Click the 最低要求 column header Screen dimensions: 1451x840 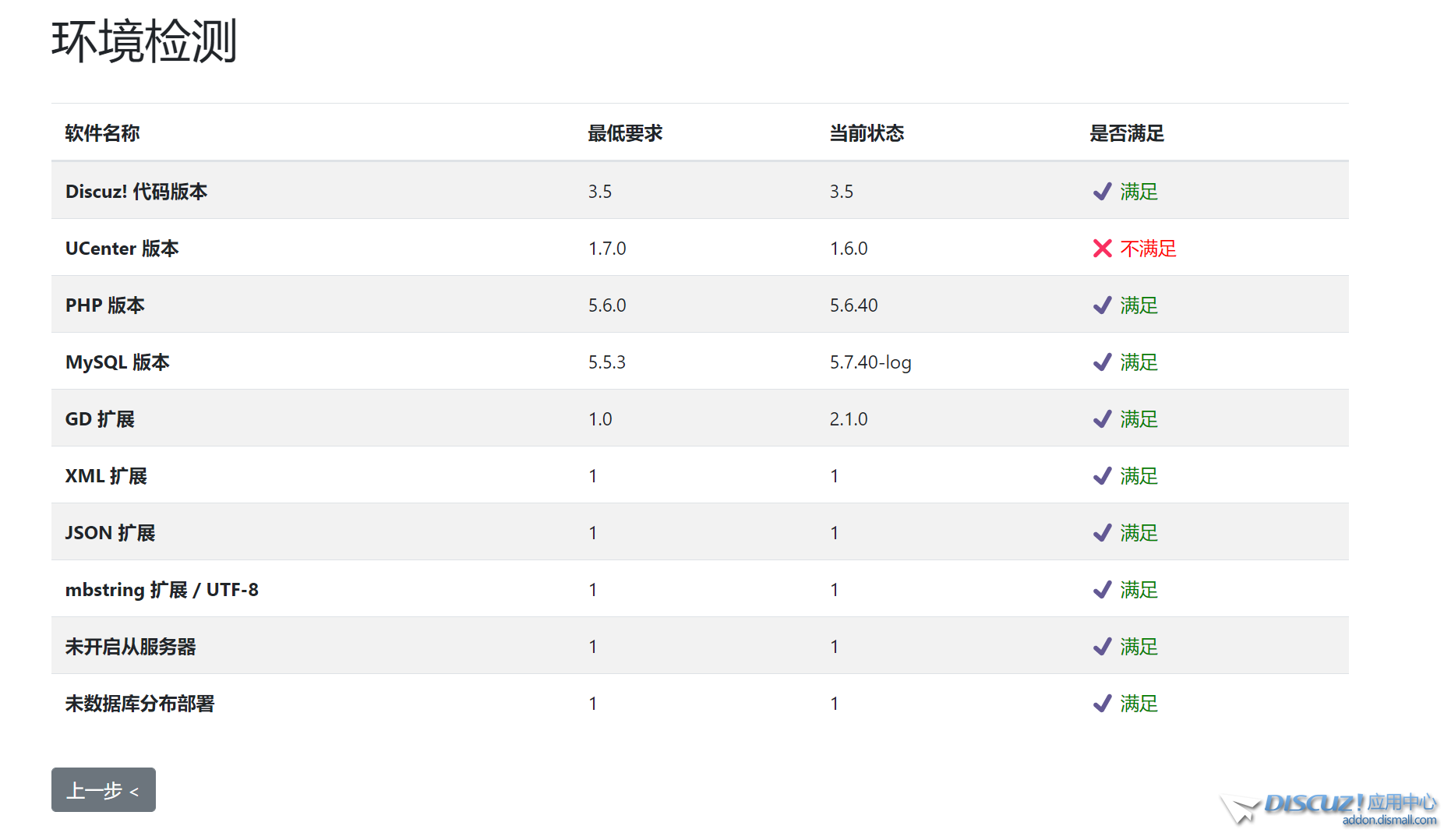pyautogui.click(x=625, y=133)
